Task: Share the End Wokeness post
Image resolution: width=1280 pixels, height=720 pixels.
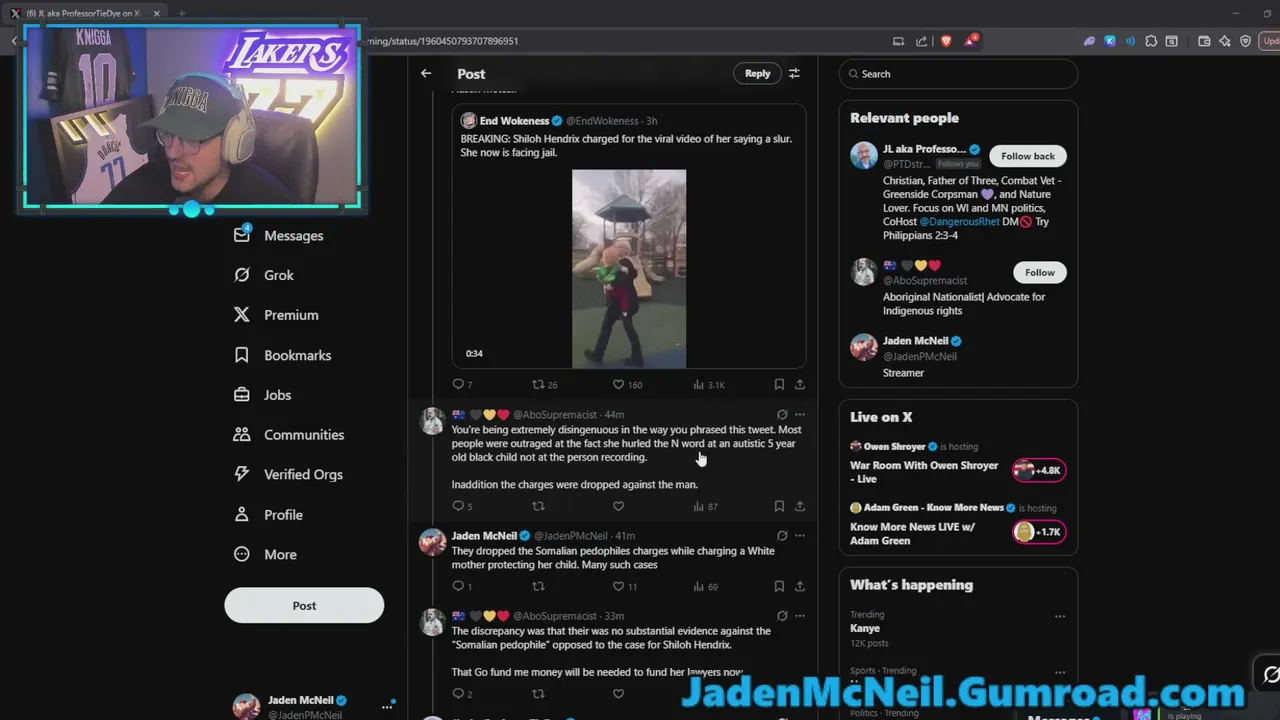Action: pyautogui.click(x=799, y=384)
